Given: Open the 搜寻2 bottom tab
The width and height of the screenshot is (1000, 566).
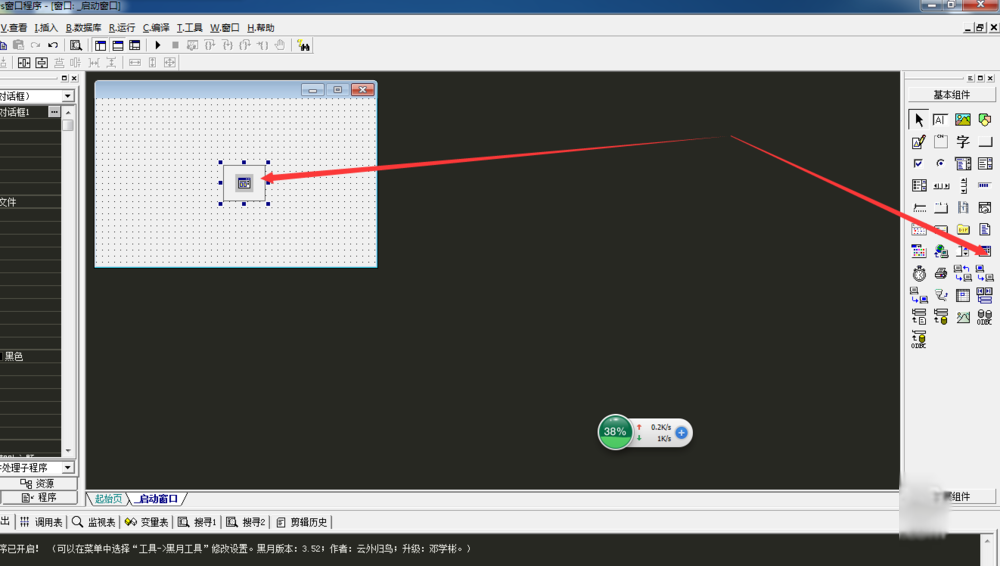Looking at the screenshot, I should (246, 522).
